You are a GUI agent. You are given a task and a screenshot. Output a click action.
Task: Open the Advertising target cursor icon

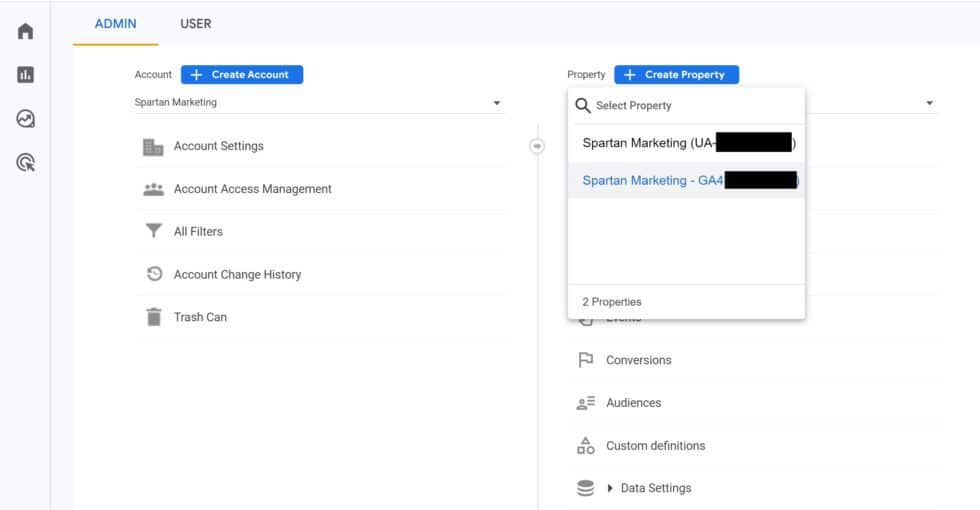click(25, 162)
